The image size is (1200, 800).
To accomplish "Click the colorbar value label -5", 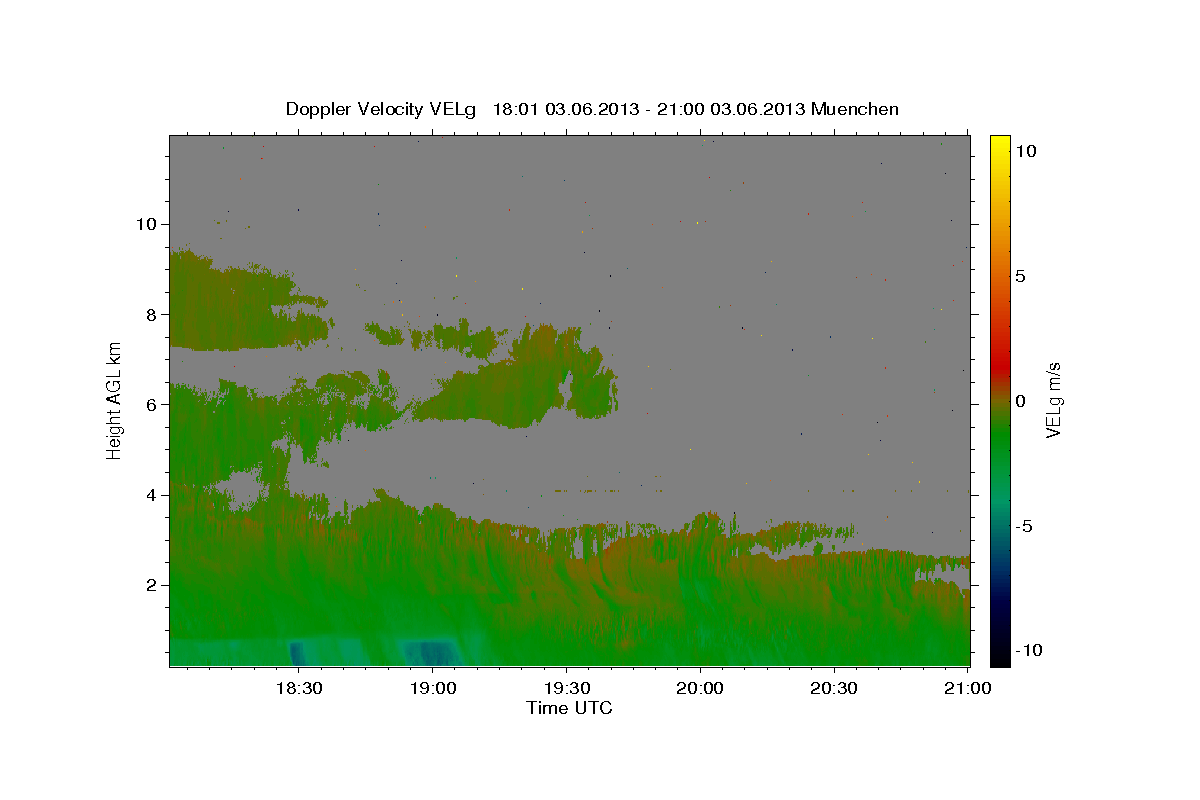I will tap(1024, 526).
